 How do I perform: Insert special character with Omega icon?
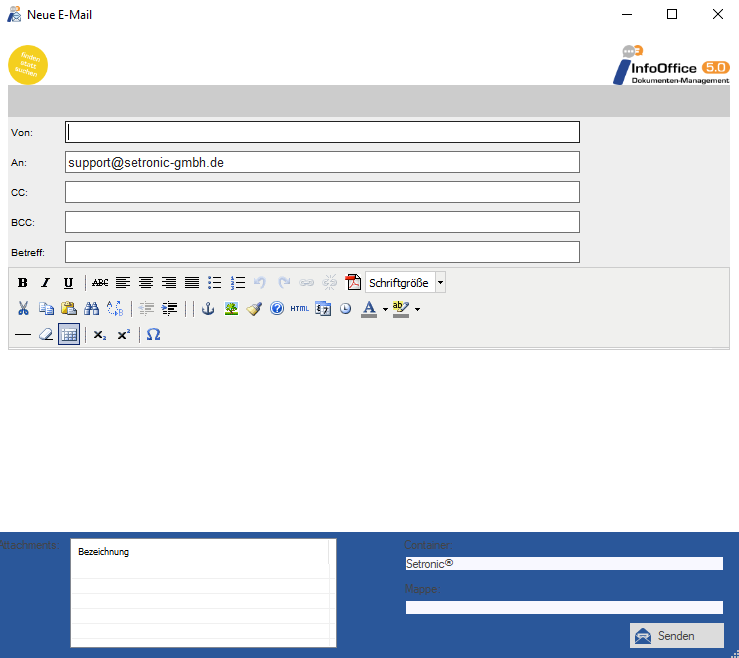click(153, 335)
